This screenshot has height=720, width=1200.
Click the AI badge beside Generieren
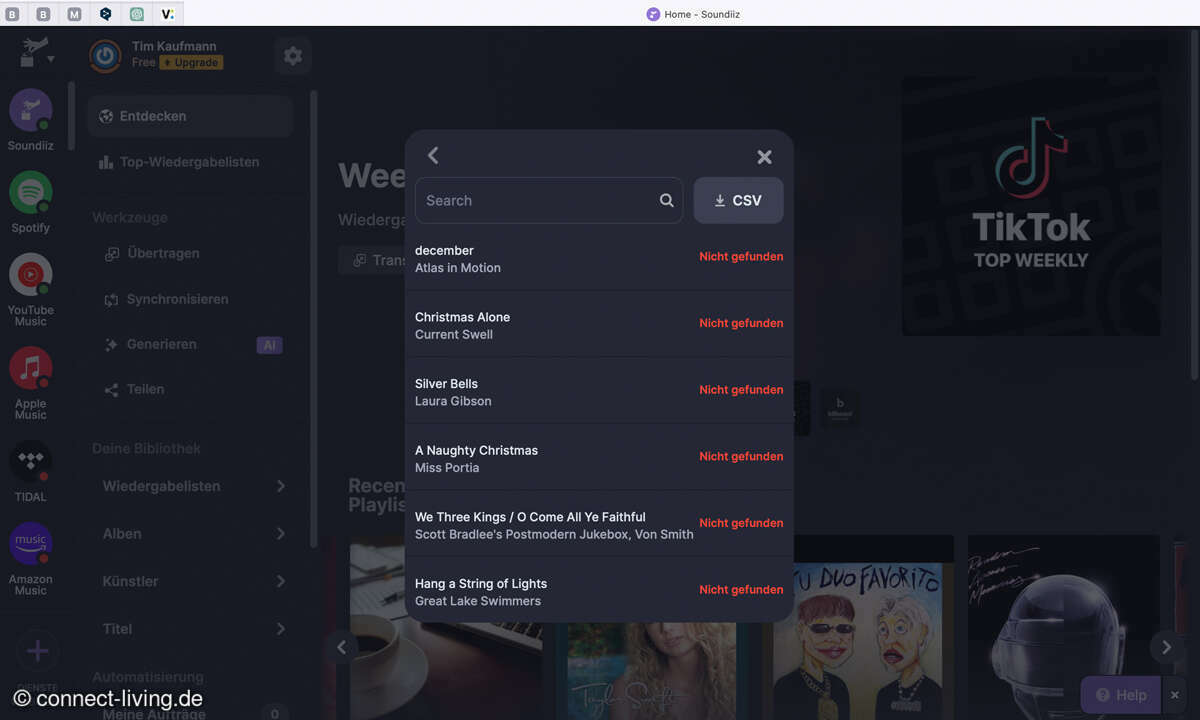click(x=269, y=345)
